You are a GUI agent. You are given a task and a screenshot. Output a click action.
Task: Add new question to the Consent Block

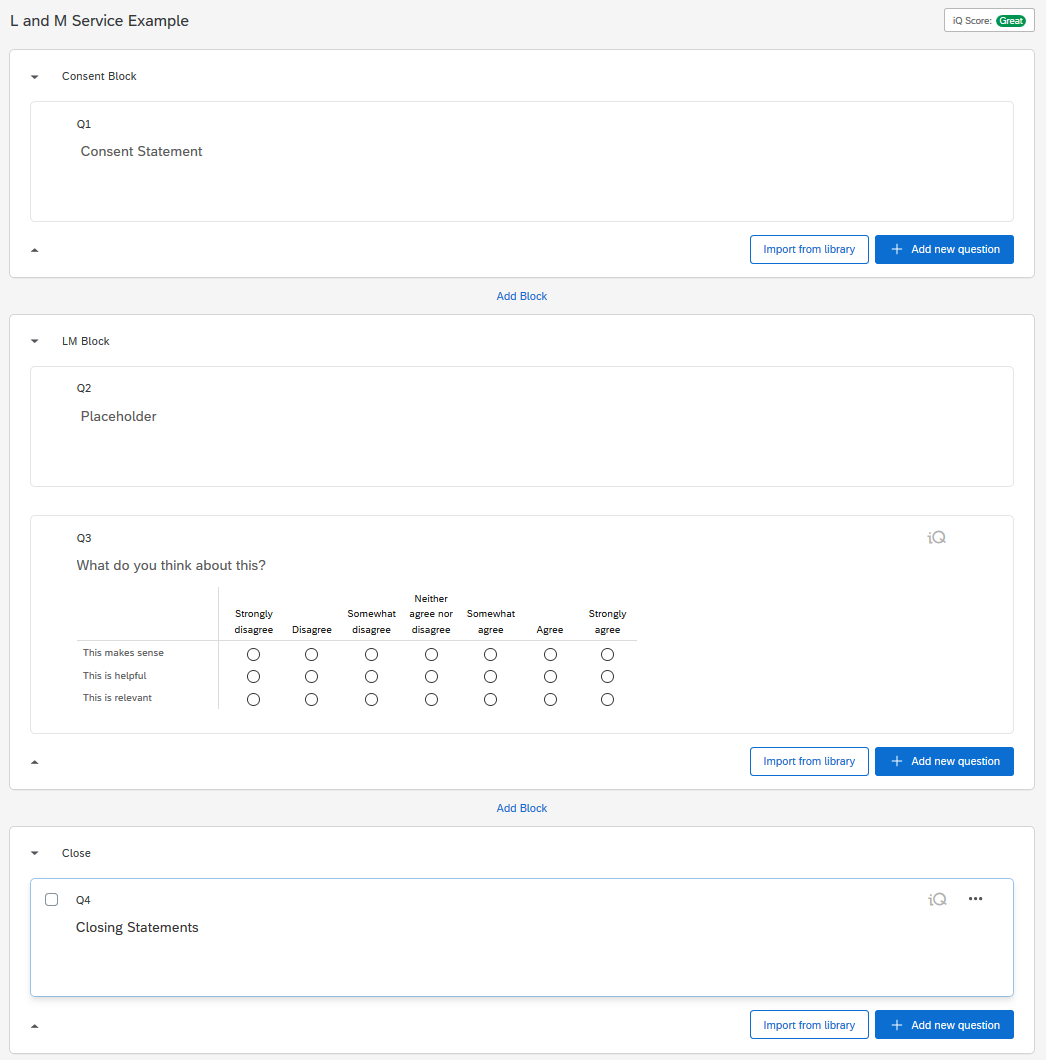coord(944,250)
